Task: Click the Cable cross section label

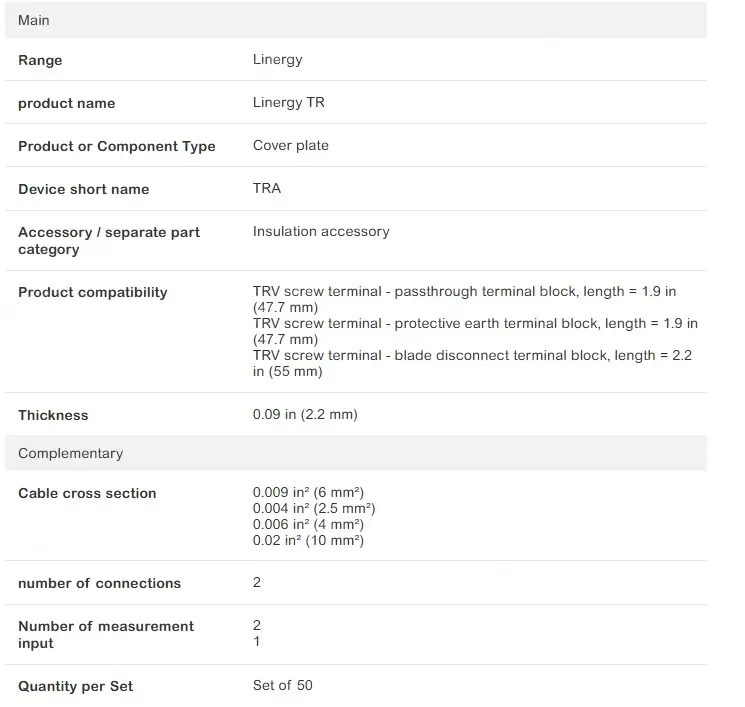Action: pos(87,493)
